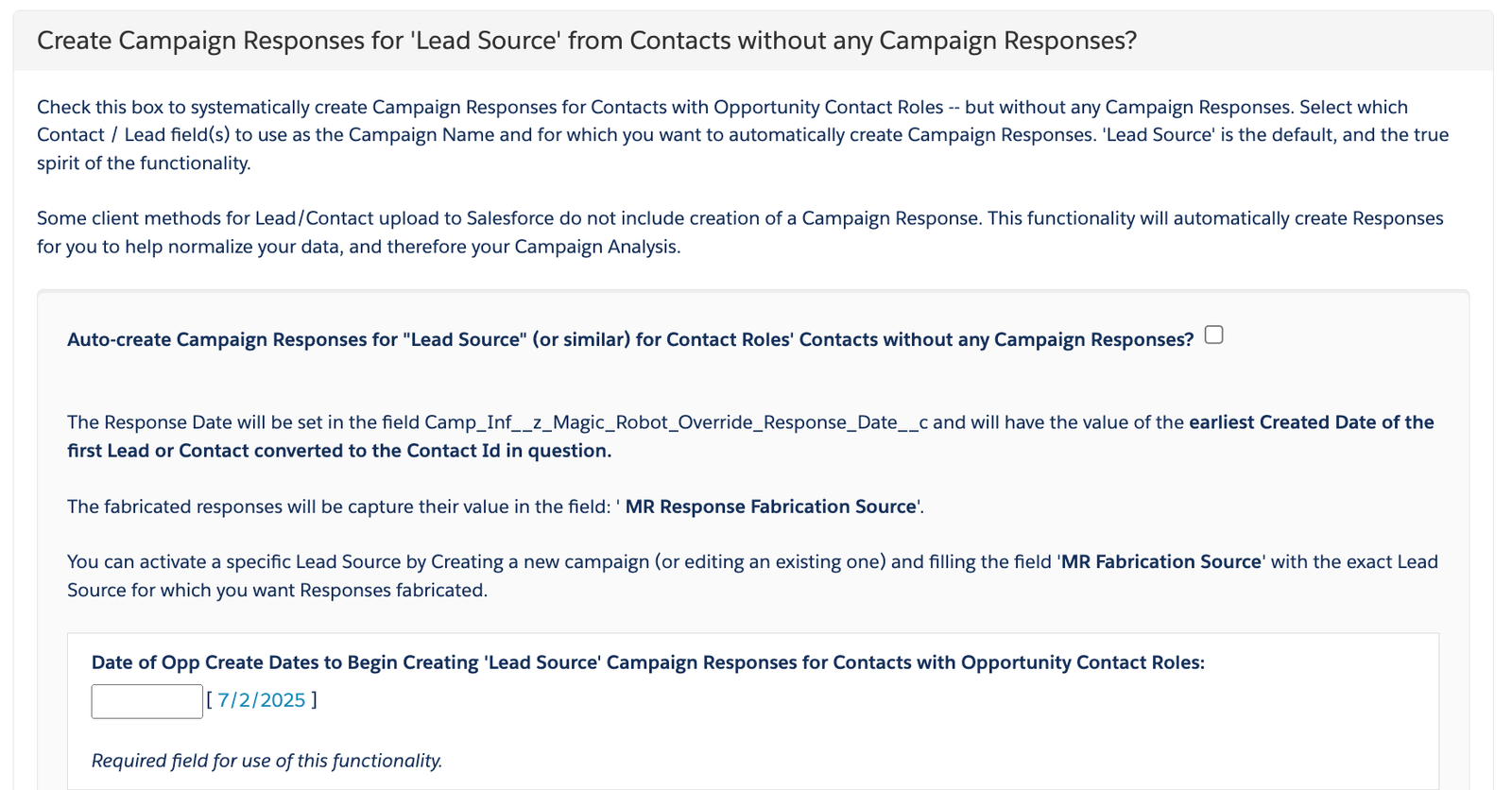Click the bold 'MR Response Fabrication Source' text
The height and width of the screenshot is (790, 1512).
[771, 507]
